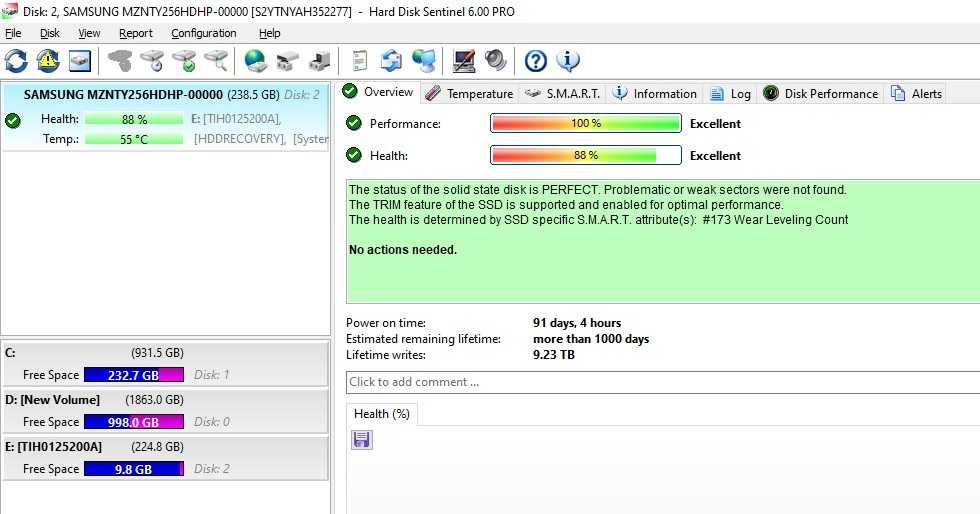Click the blue disk panel toolbar icon
This screenshot has height=514, width=980.
click(80, 61)
